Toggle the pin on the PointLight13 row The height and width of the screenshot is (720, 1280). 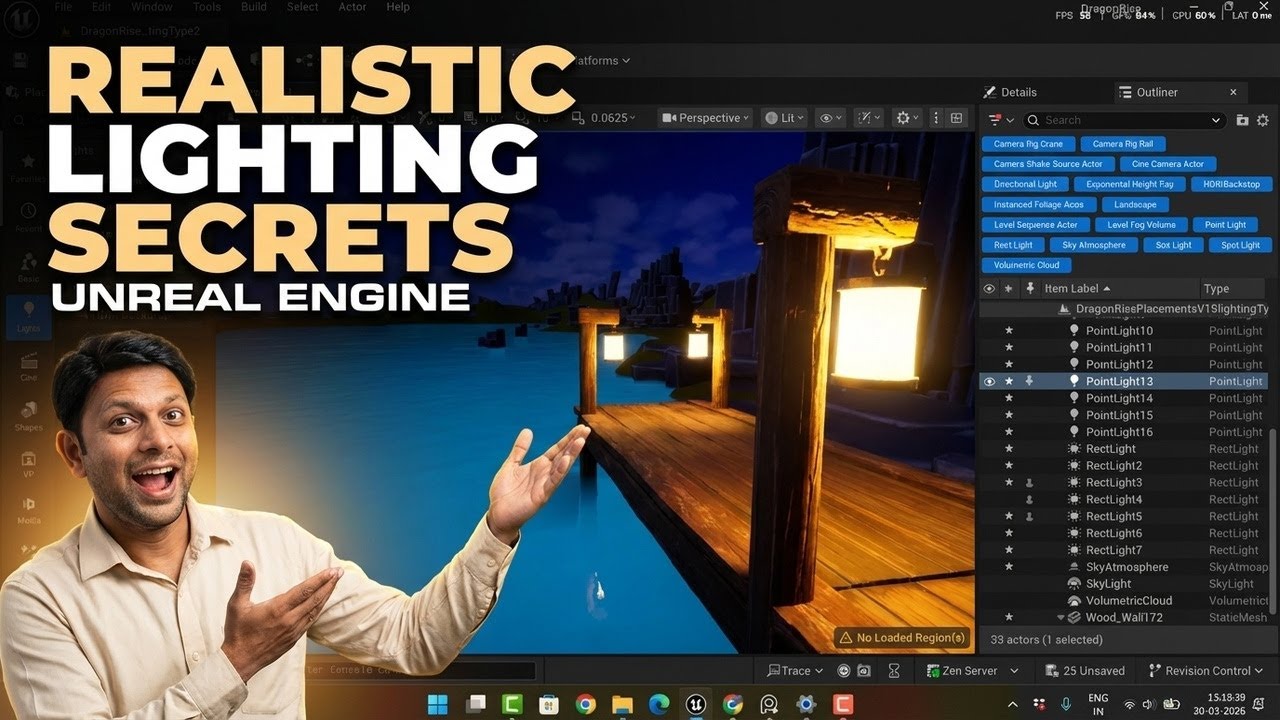coord(1029,382)
